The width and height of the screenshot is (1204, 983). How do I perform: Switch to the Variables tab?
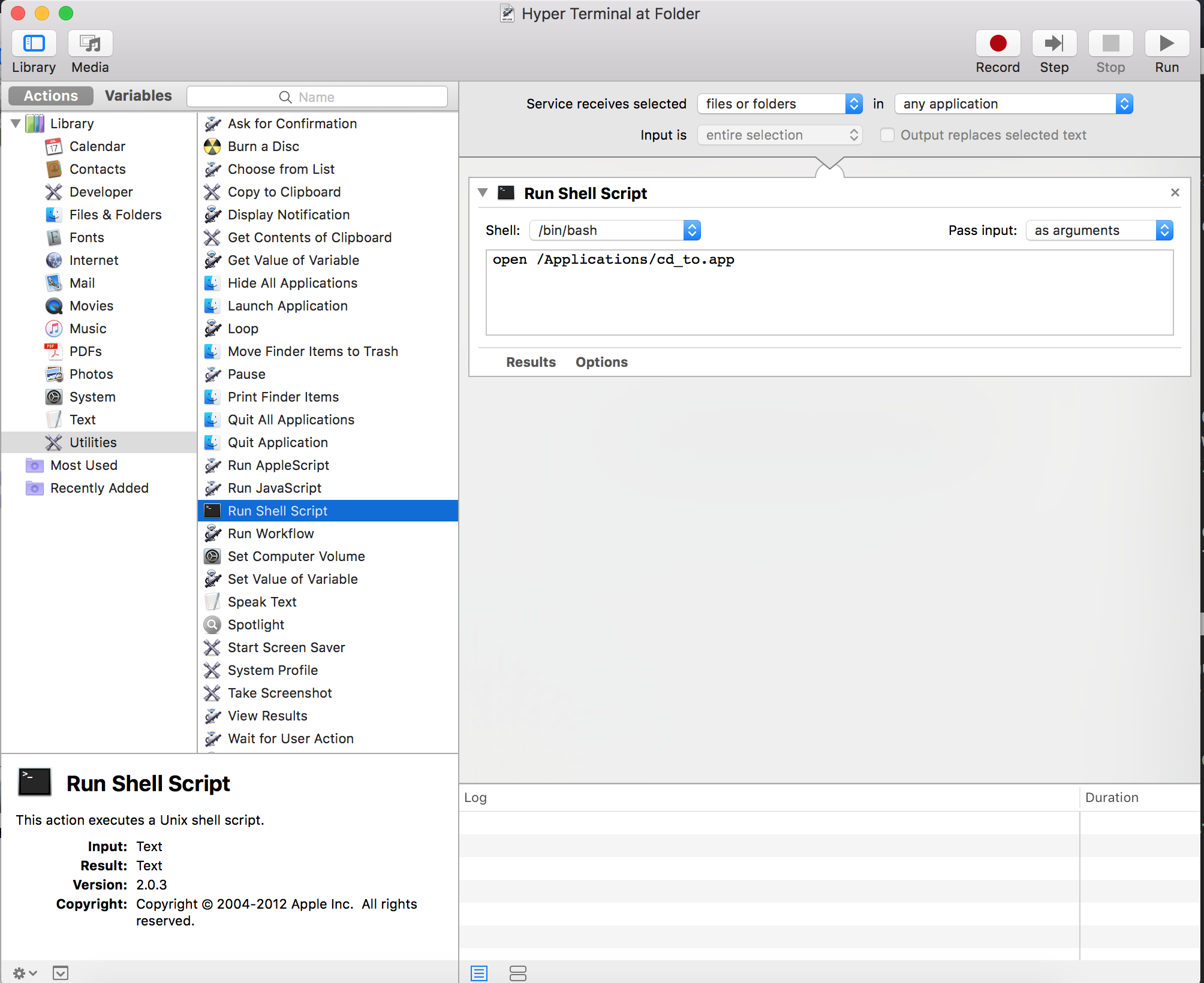pos(138,96)
